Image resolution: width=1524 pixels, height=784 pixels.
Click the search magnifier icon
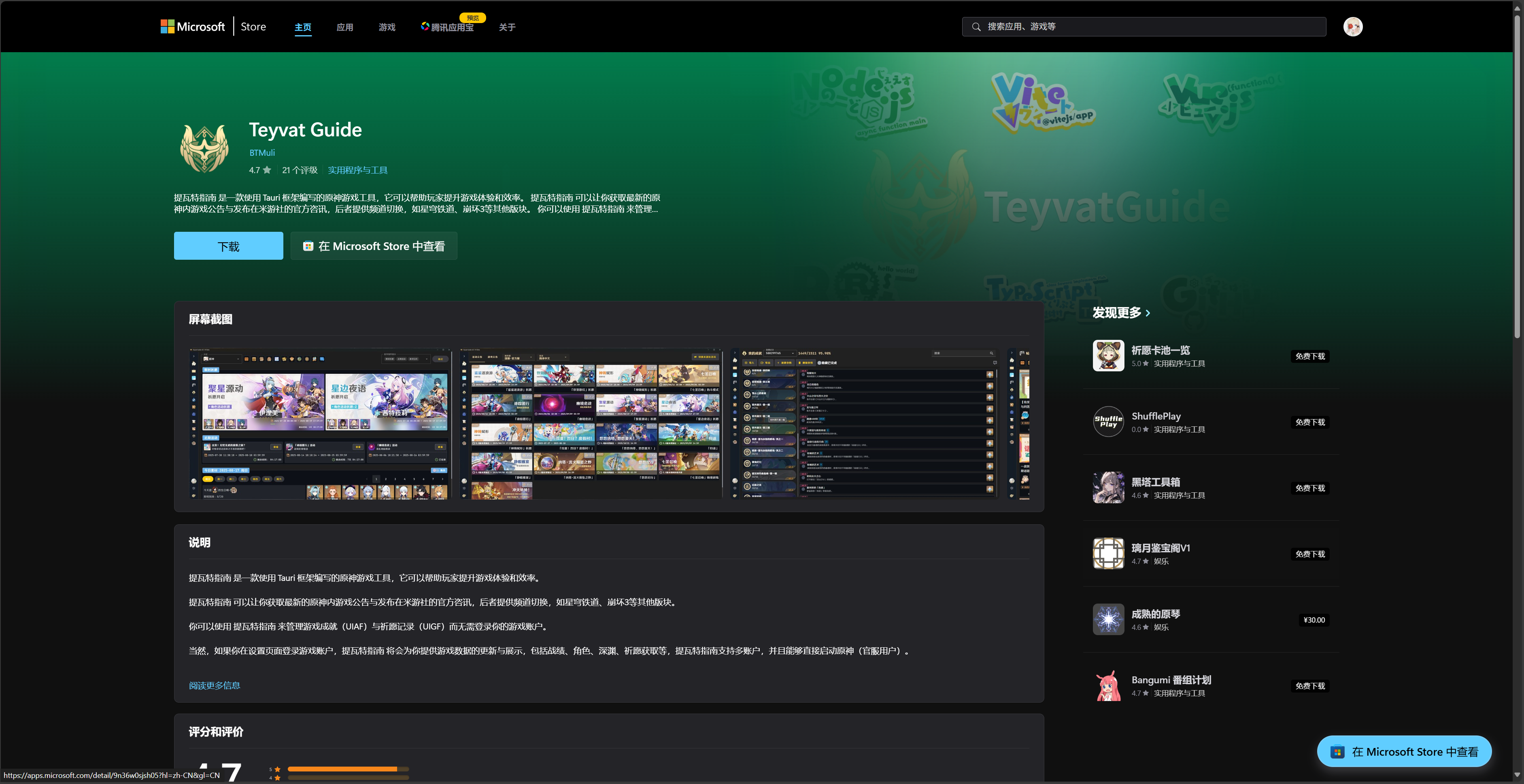[x=976, y=27]
